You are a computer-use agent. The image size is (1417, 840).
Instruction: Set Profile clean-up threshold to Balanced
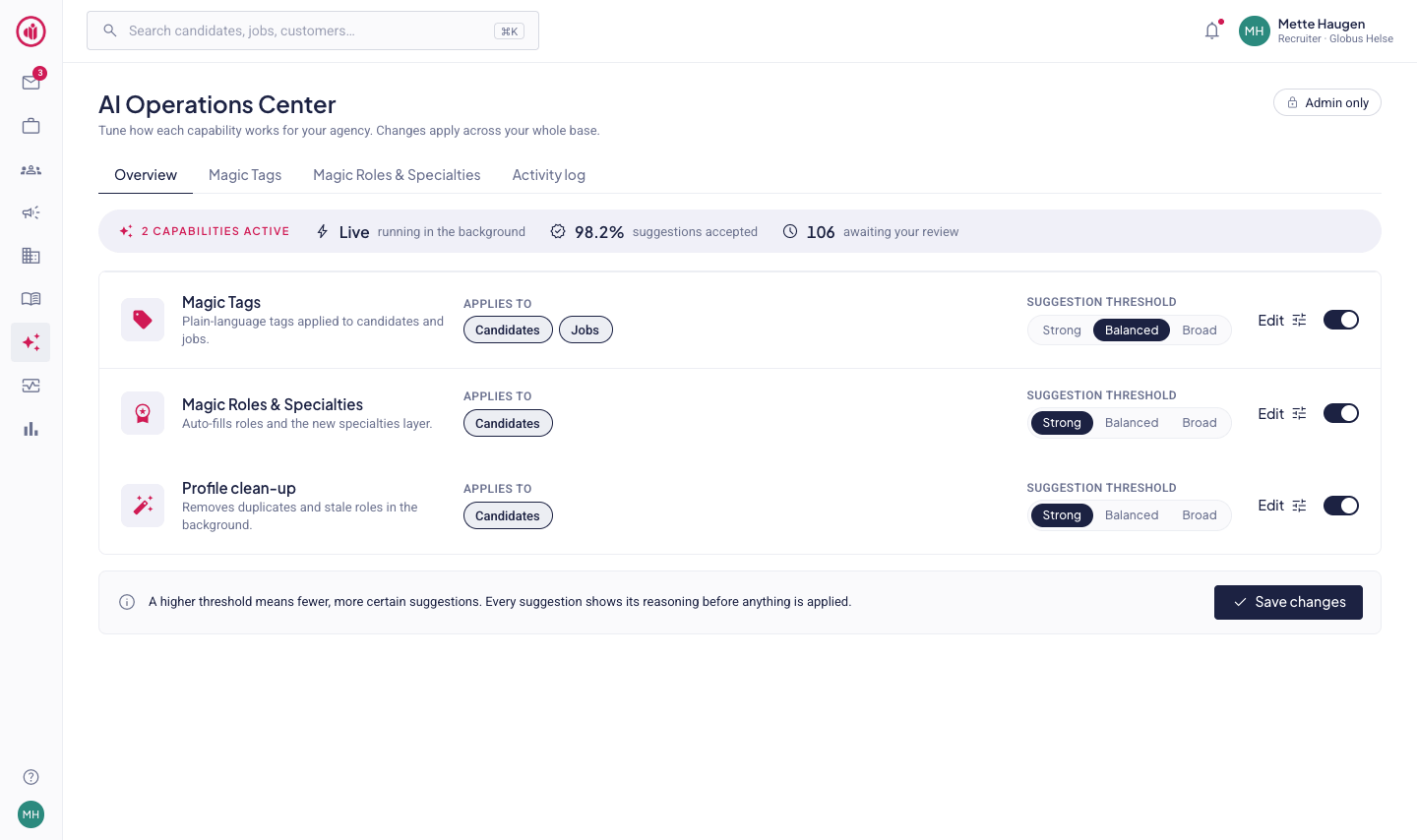(1132, 515)
